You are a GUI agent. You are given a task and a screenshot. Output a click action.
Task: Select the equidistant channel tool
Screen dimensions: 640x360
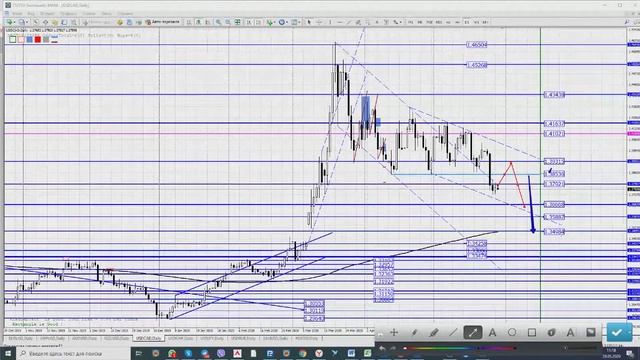358,22
